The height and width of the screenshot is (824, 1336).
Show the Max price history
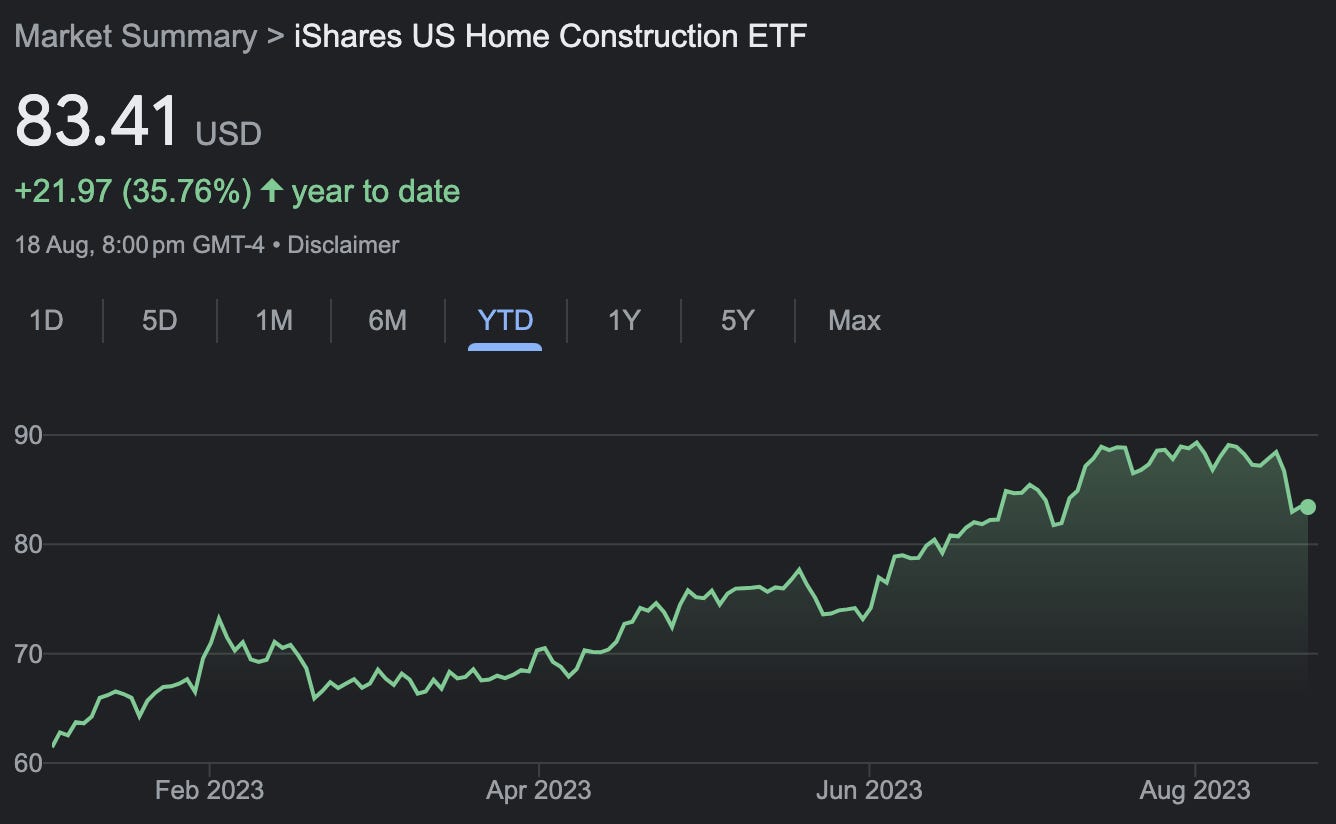(x=854, y=320)
